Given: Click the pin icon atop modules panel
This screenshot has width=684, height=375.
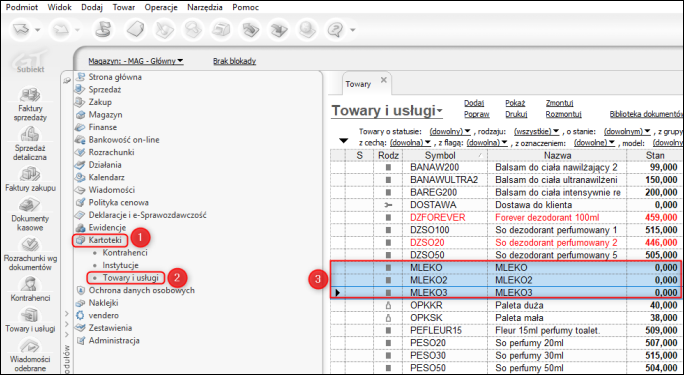Looking at the screenshot, I should click(x=67, y=80).
